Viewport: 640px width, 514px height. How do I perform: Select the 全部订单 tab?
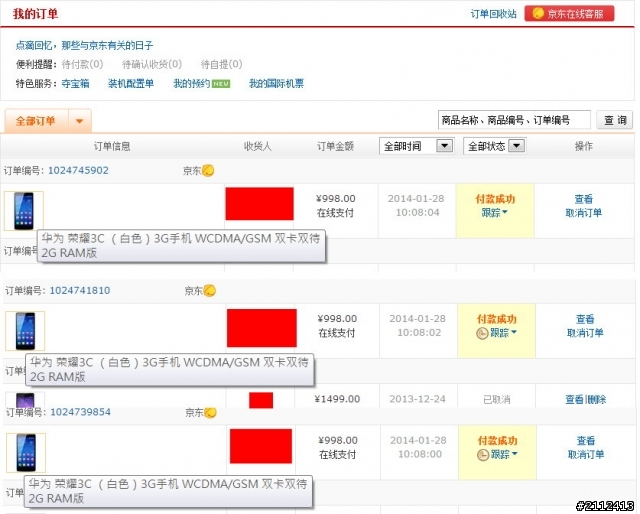36,121
